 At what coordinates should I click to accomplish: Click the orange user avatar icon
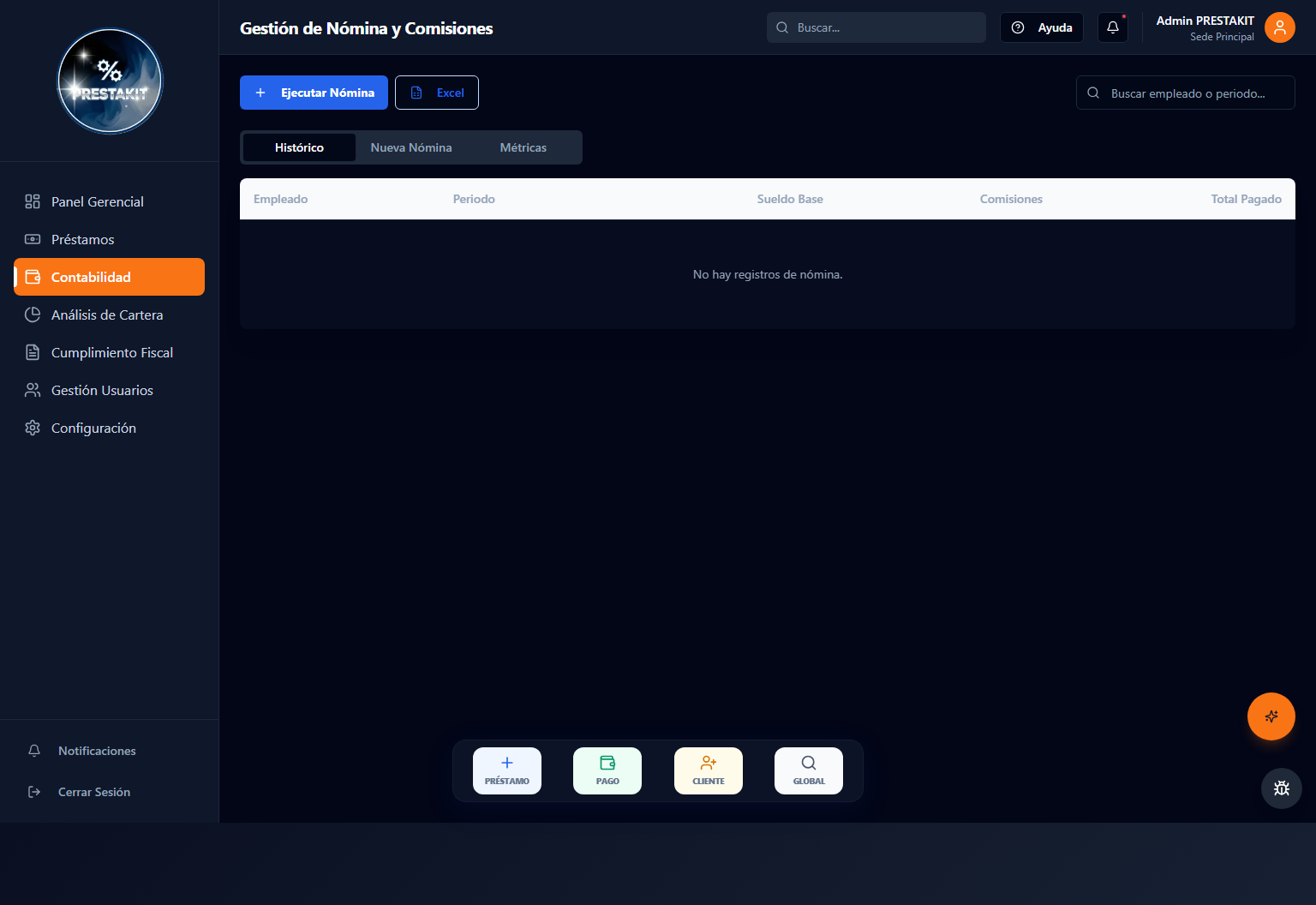coord(1279,27)
